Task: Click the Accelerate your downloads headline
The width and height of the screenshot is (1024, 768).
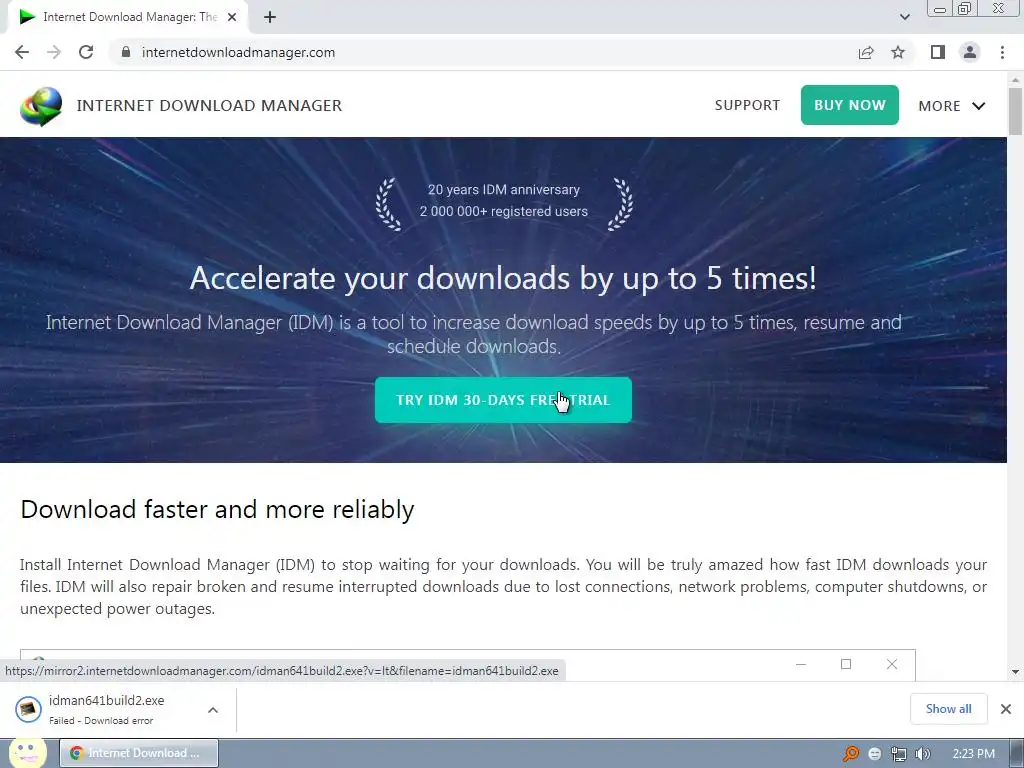Action: [x=503, y=279]
